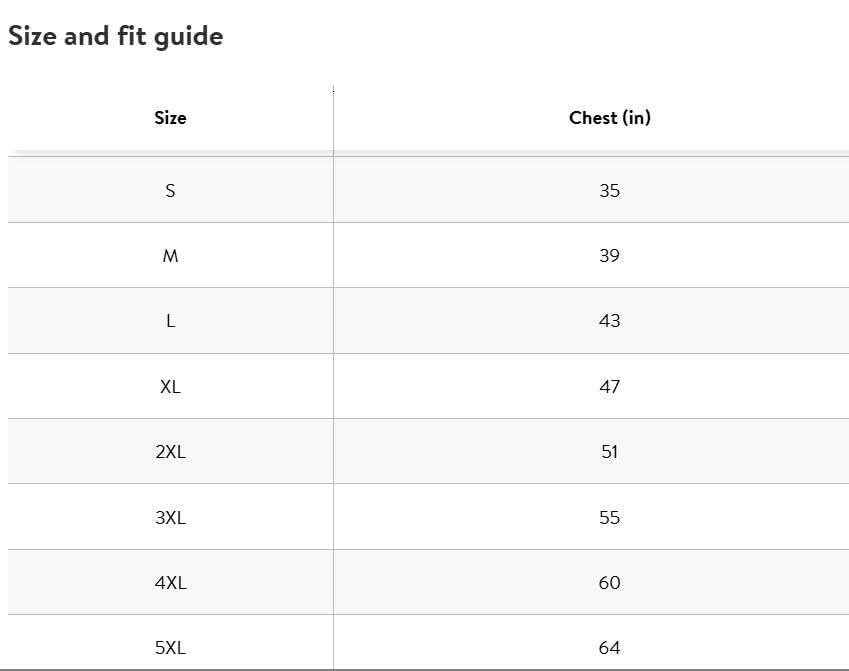Click the horizontal scrollbar at table bottom

(x=424, y=670)
